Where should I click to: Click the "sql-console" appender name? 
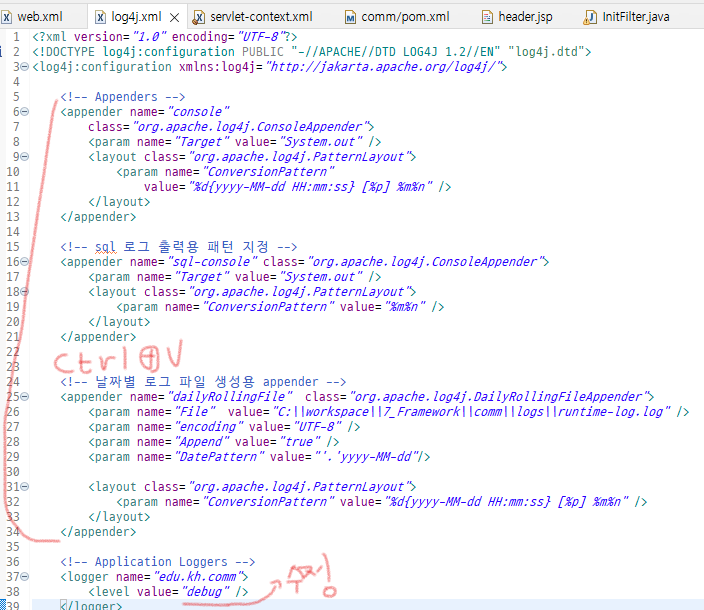click(x=212, y=262)
